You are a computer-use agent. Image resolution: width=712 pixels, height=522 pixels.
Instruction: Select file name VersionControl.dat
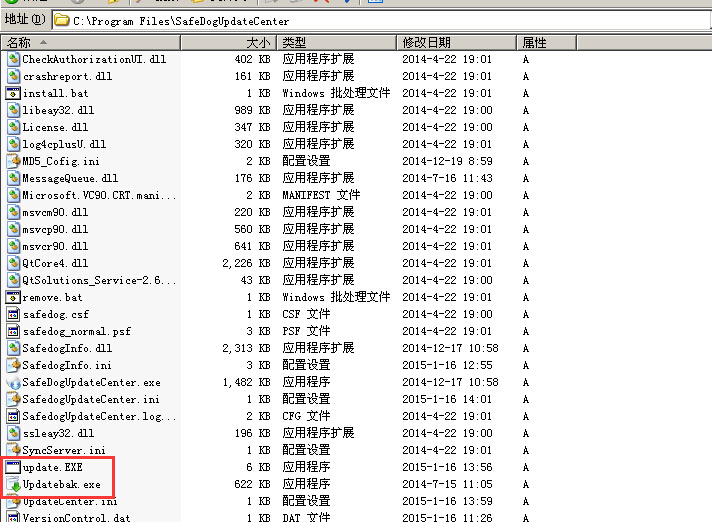click(x=76, y=517)
